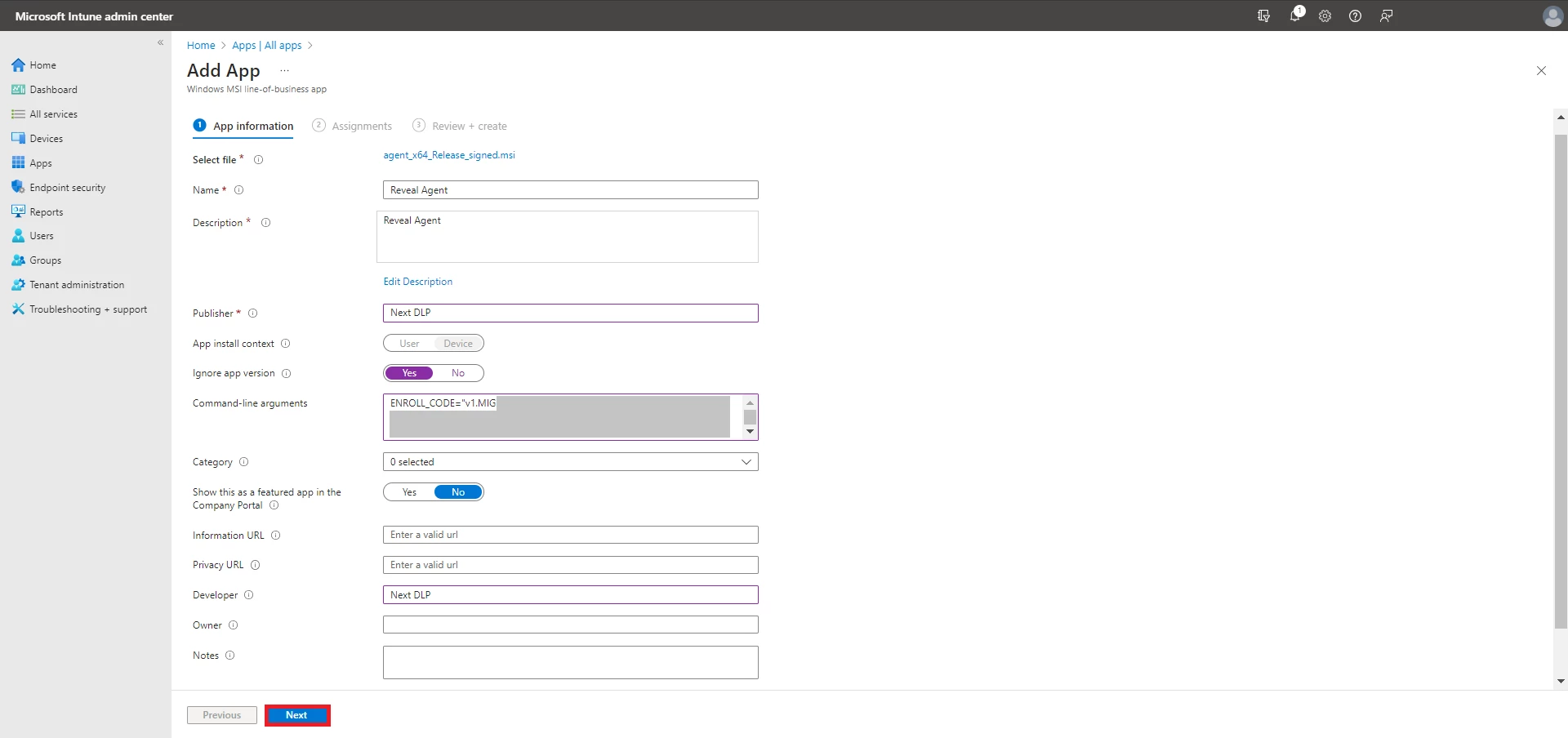The height and width of the screenshot is (738, 1568).
Task: Expand the Category dropdown
Action: (x=571, y=462)
